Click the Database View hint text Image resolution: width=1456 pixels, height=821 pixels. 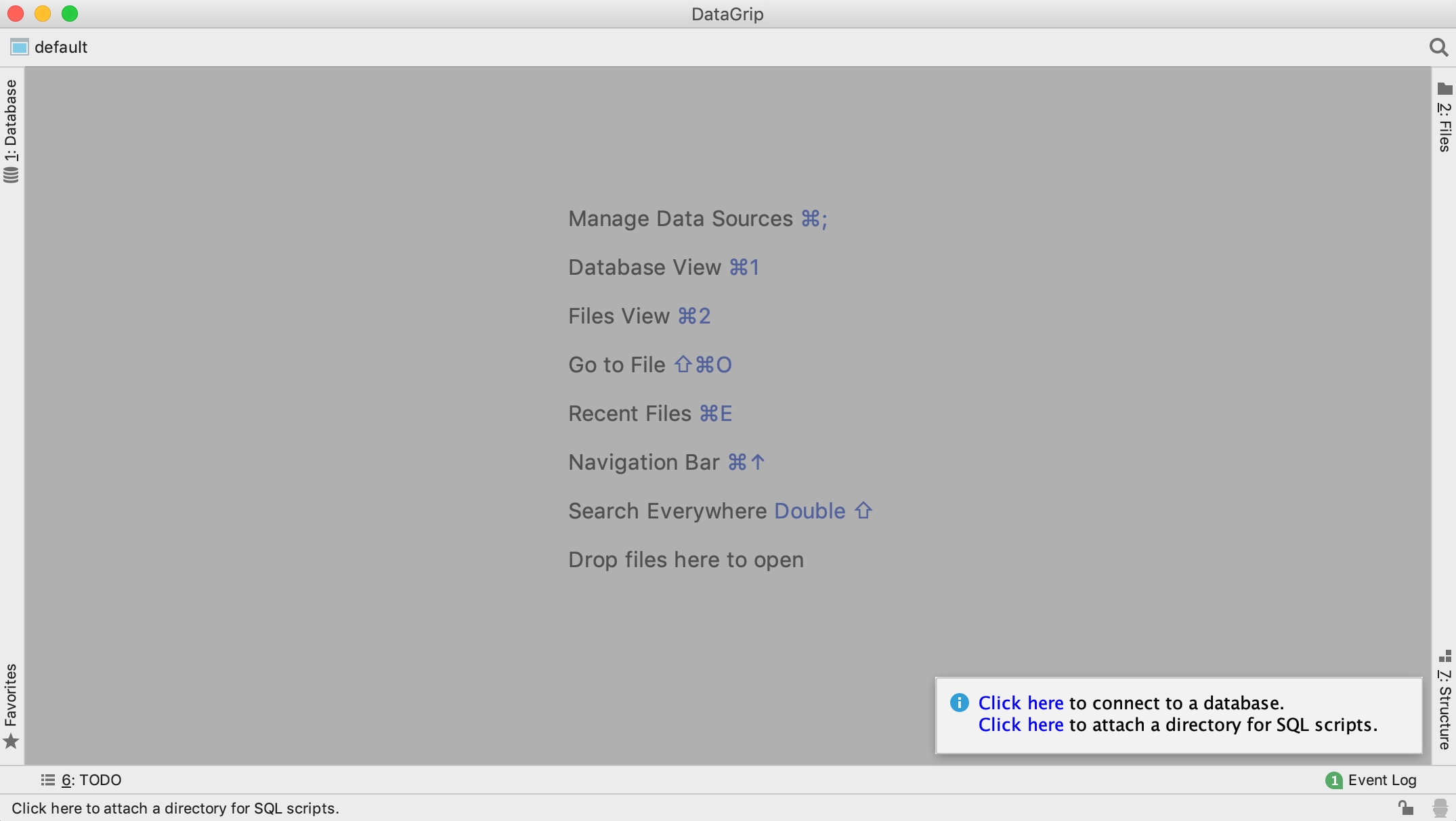[644, 267]
